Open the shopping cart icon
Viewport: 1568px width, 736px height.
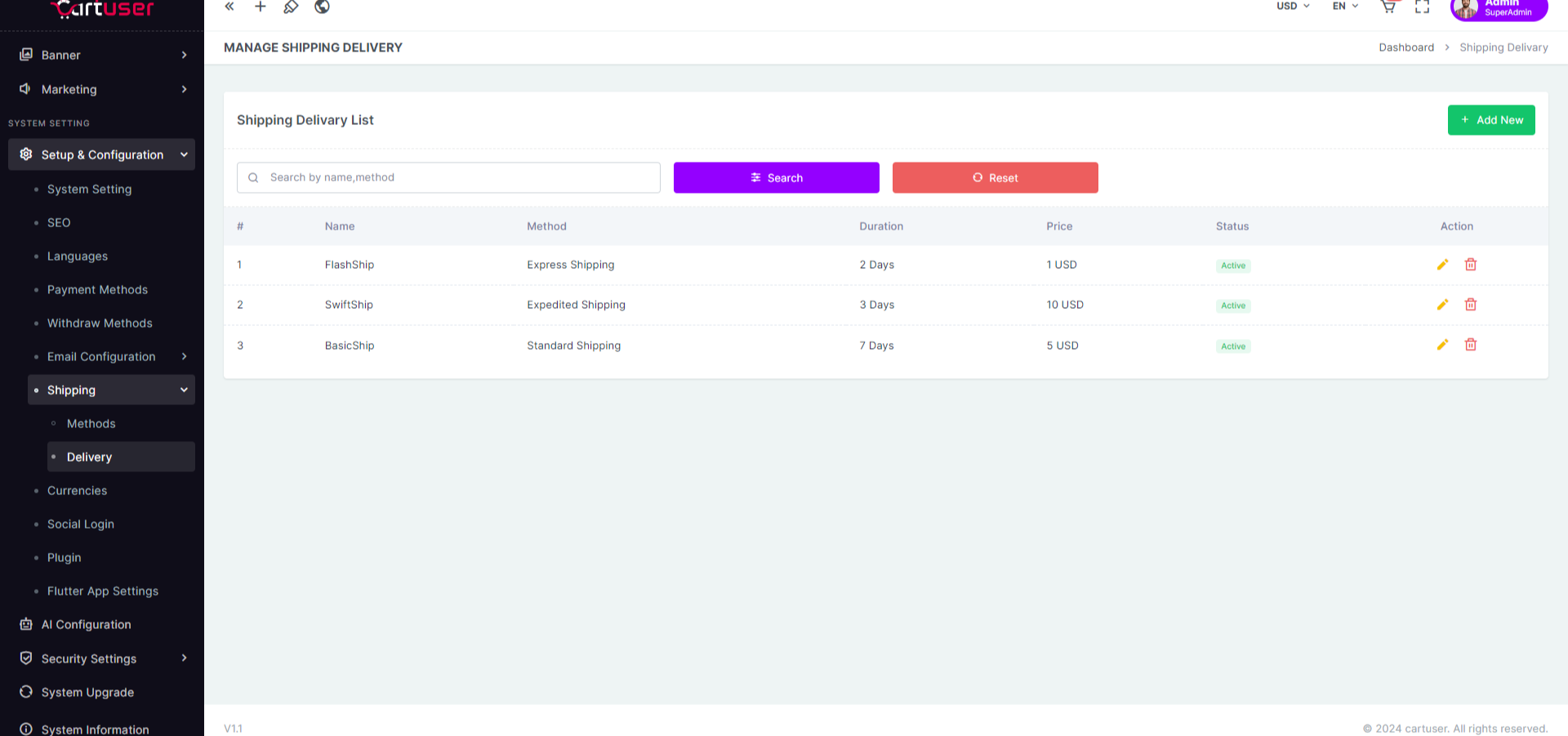point(1388,7)
